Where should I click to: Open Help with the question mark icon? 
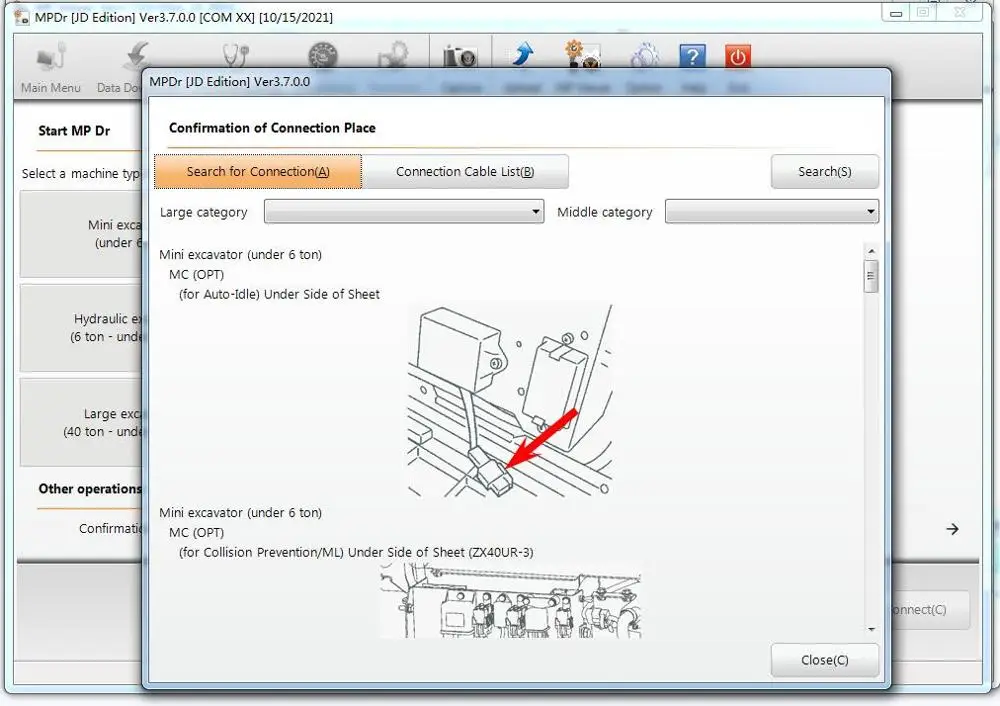(693, 56)
